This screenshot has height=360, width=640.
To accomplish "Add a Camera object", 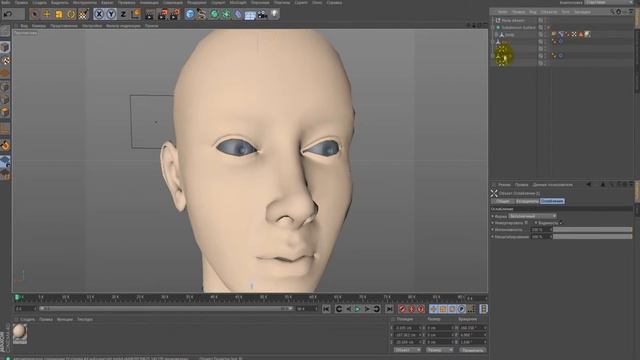I will 262,15.
